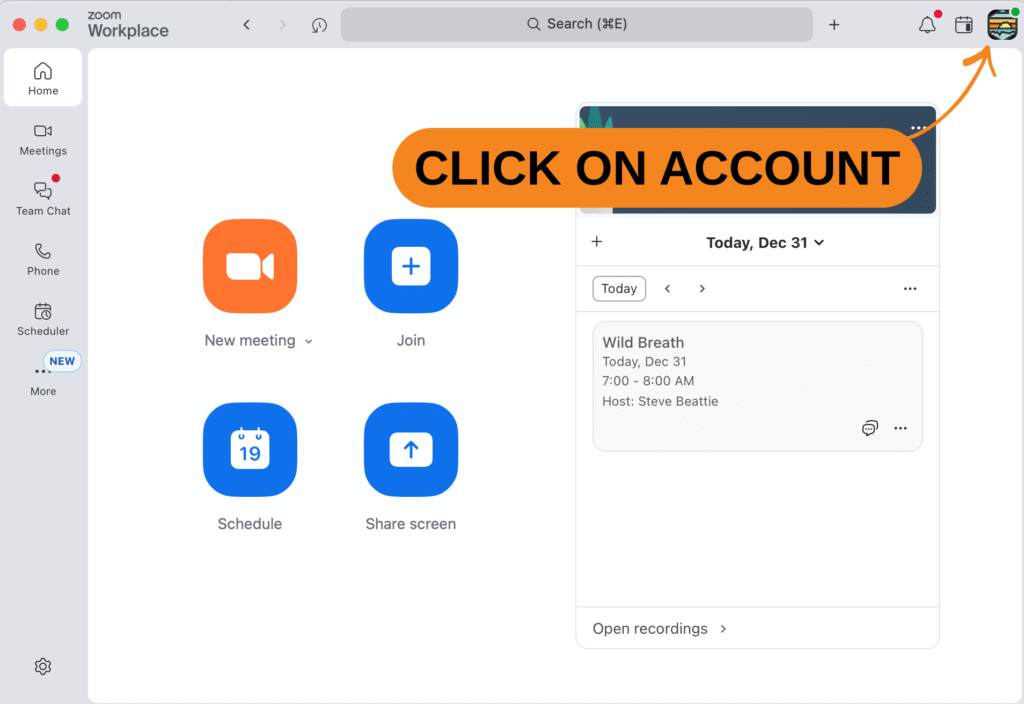Expand the Today, Dec 31 date dropdown
This screenshot has height=704, width=1024.
819,243
